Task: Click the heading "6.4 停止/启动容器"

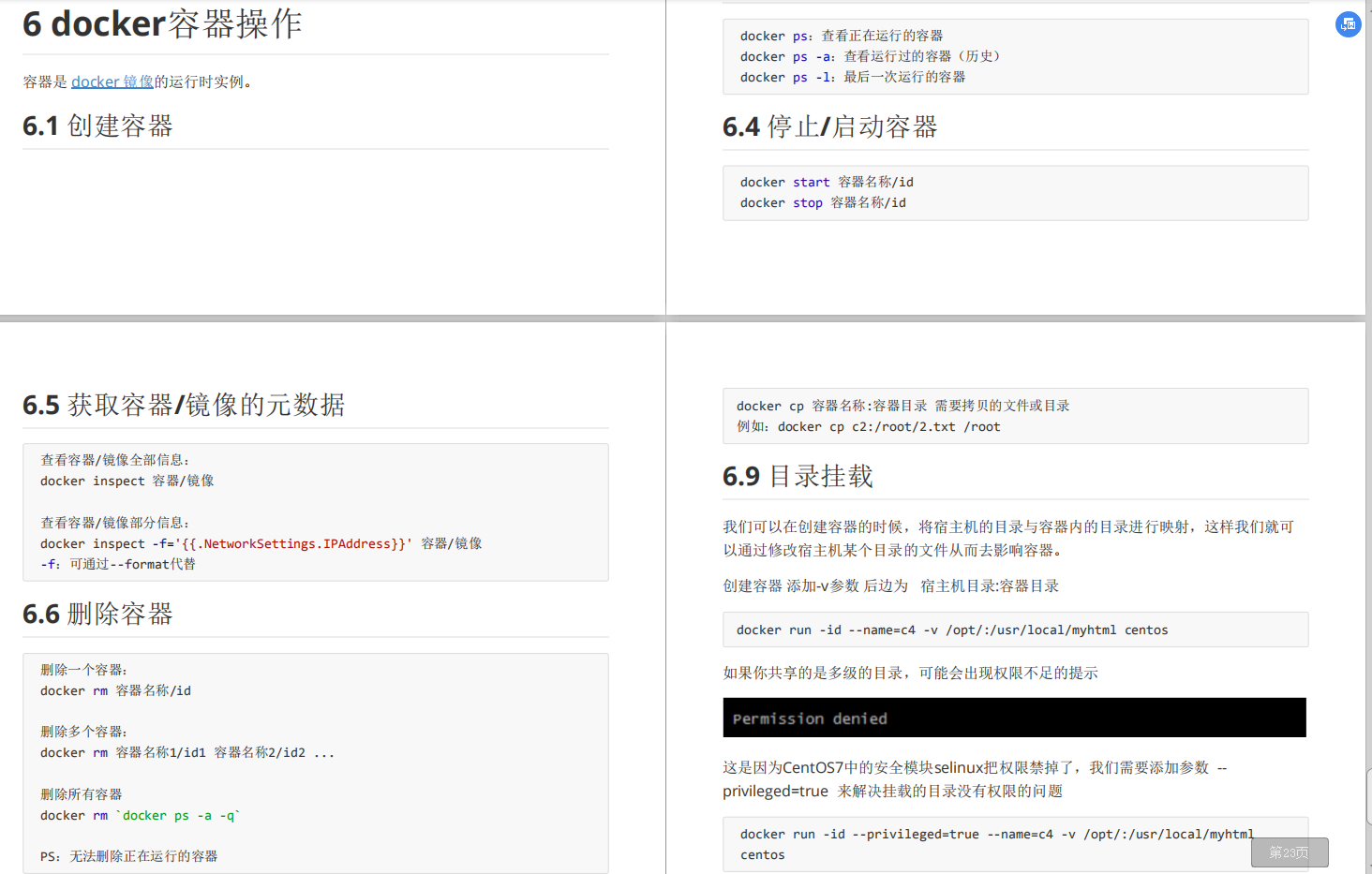Action: [x=830, y=126]
